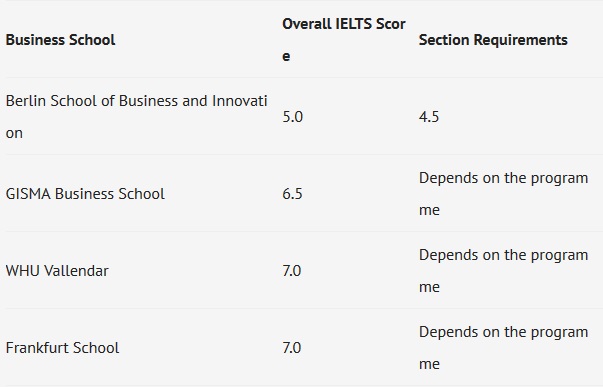
Task: Select Berlin School of Business and Innovation
Action: click(137, 117)
